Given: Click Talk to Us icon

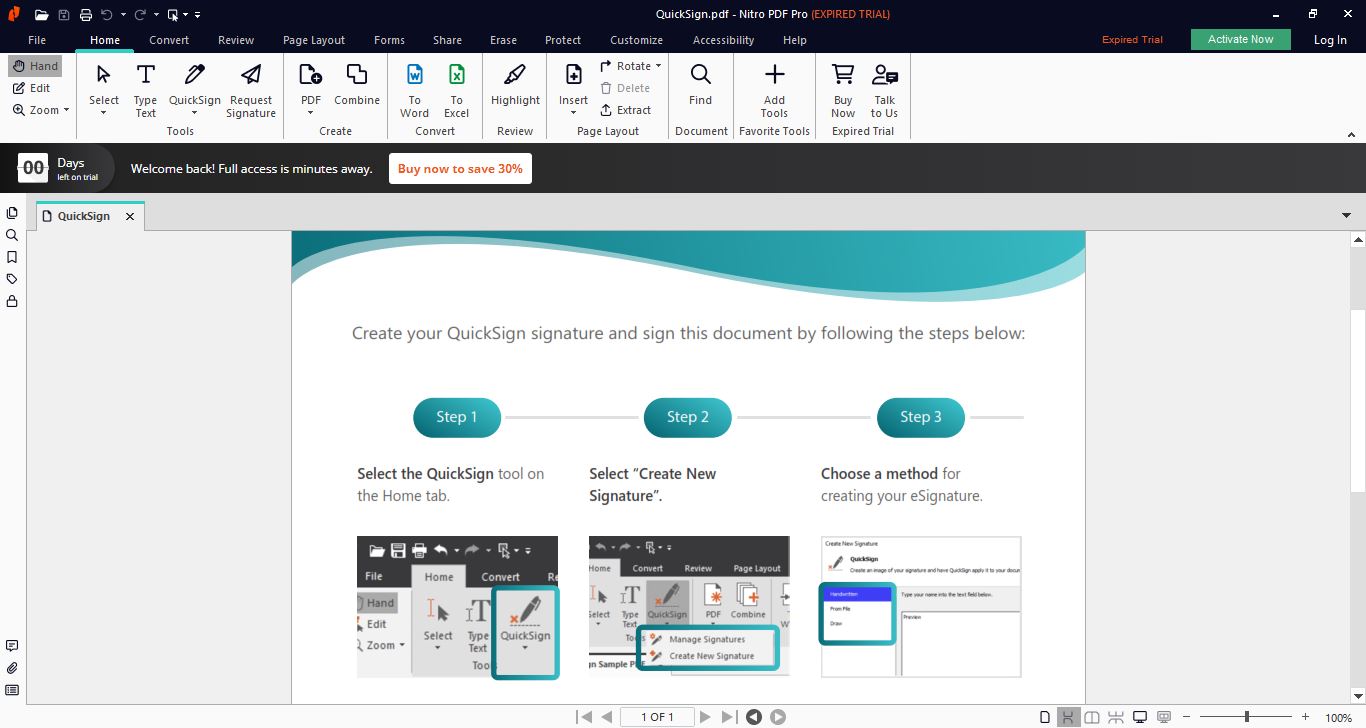Looking at the screenshot, I should click(x=885, y=75).
